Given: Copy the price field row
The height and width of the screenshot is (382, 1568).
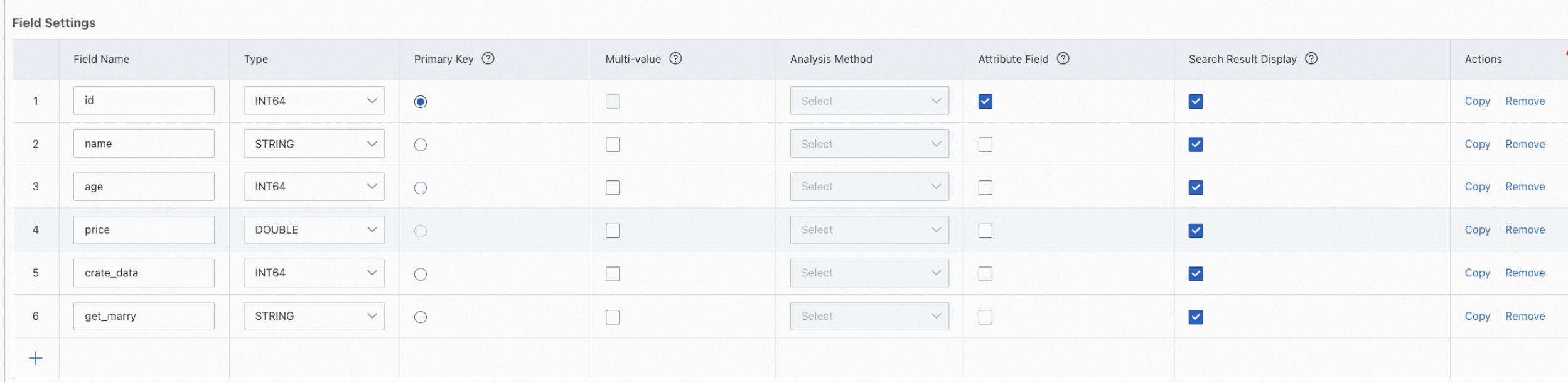Looking at the screenshot, I should point(1477,230).
